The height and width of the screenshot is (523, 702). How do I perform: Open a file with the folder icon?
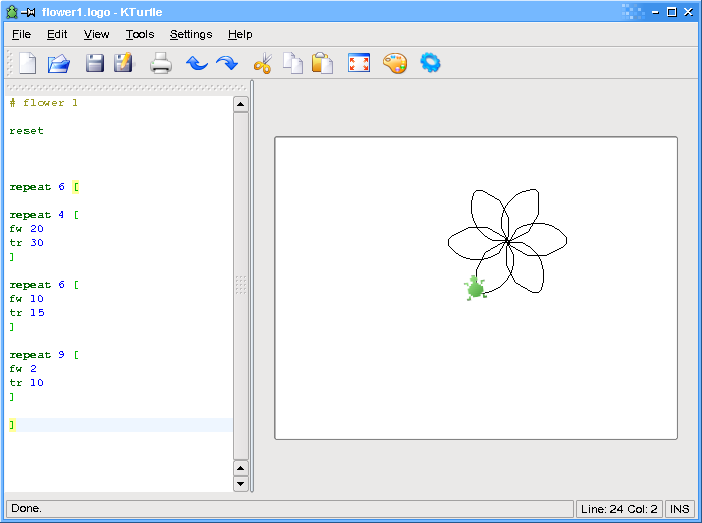(x=59, y=64)
